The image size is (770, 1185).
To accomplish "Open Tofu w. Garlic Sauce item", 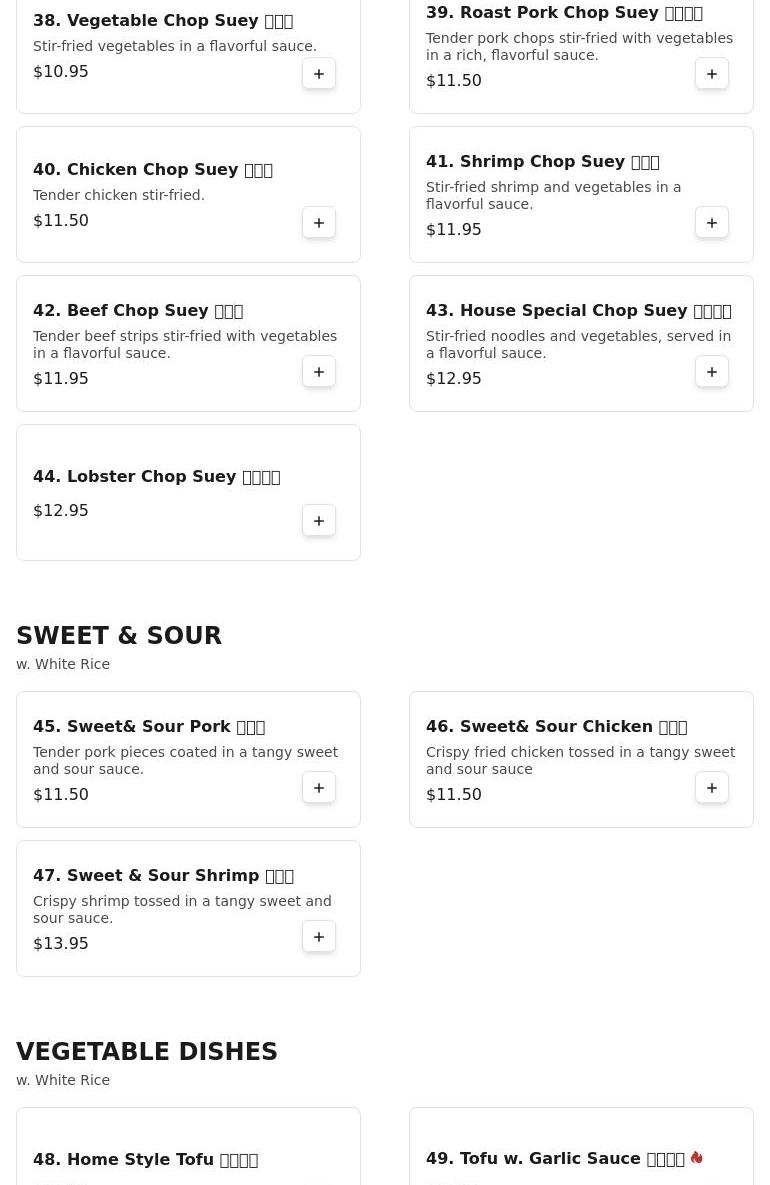I will 555,1159.
